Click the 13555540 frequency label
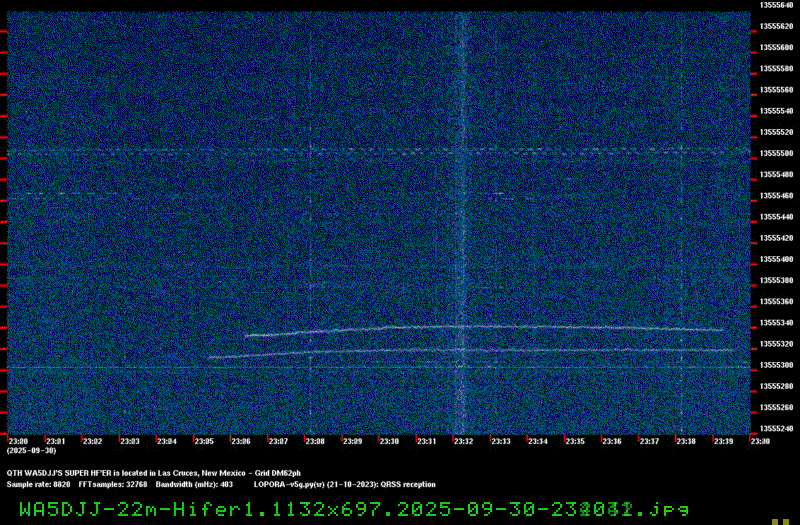This screenshot has height=525, width=800. click(x=776, y=111)
